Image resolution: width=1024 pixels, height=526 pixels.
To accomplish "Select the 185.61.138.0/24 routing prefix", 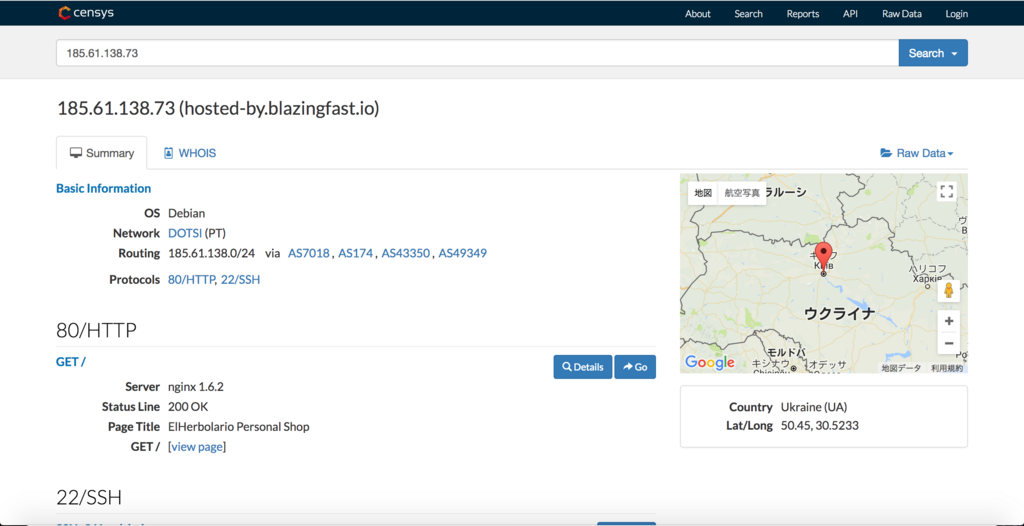I will coord(213,253).
